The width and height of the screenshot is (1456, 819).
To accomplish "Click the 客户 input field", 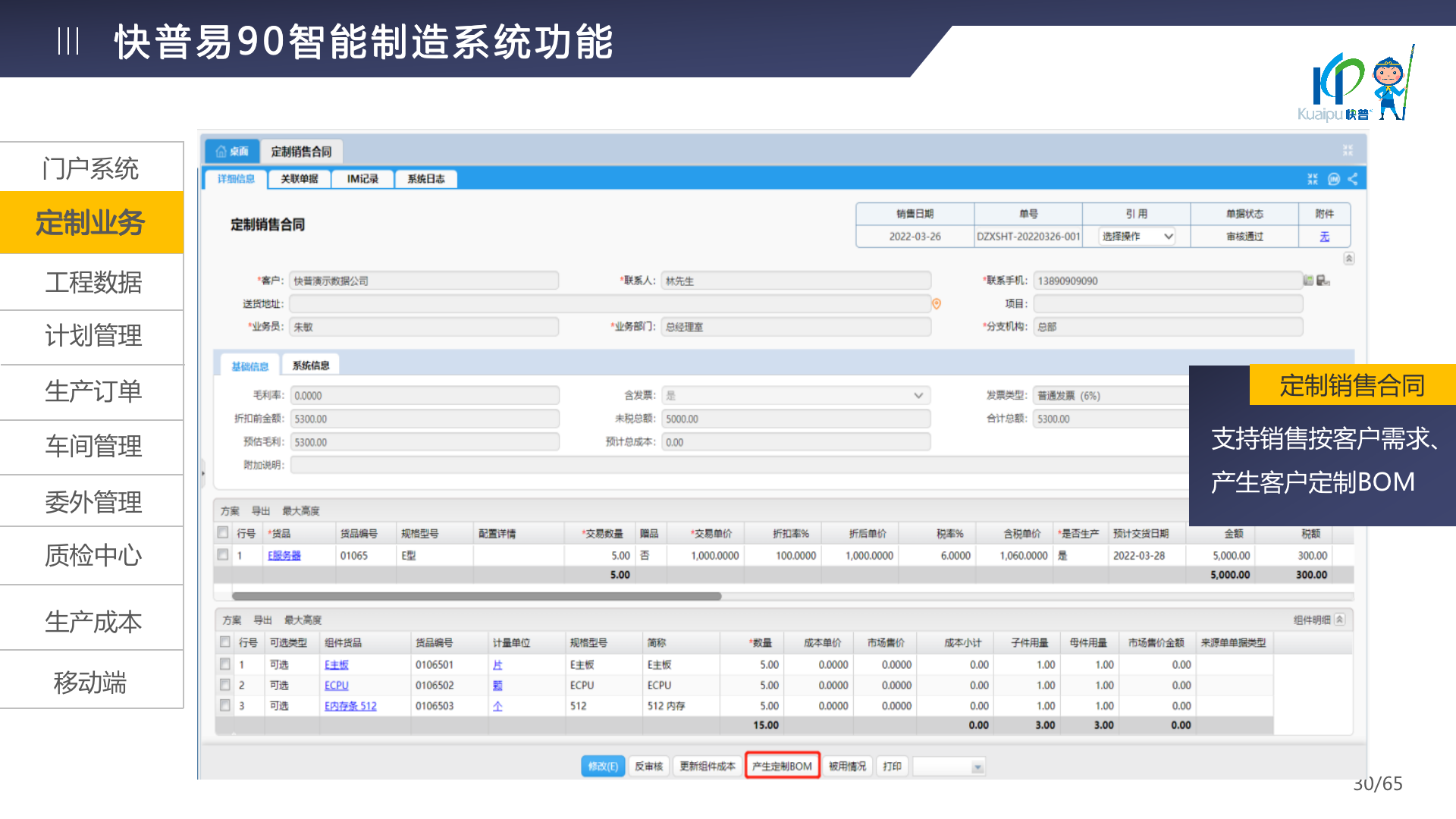I will coord(424,281).
